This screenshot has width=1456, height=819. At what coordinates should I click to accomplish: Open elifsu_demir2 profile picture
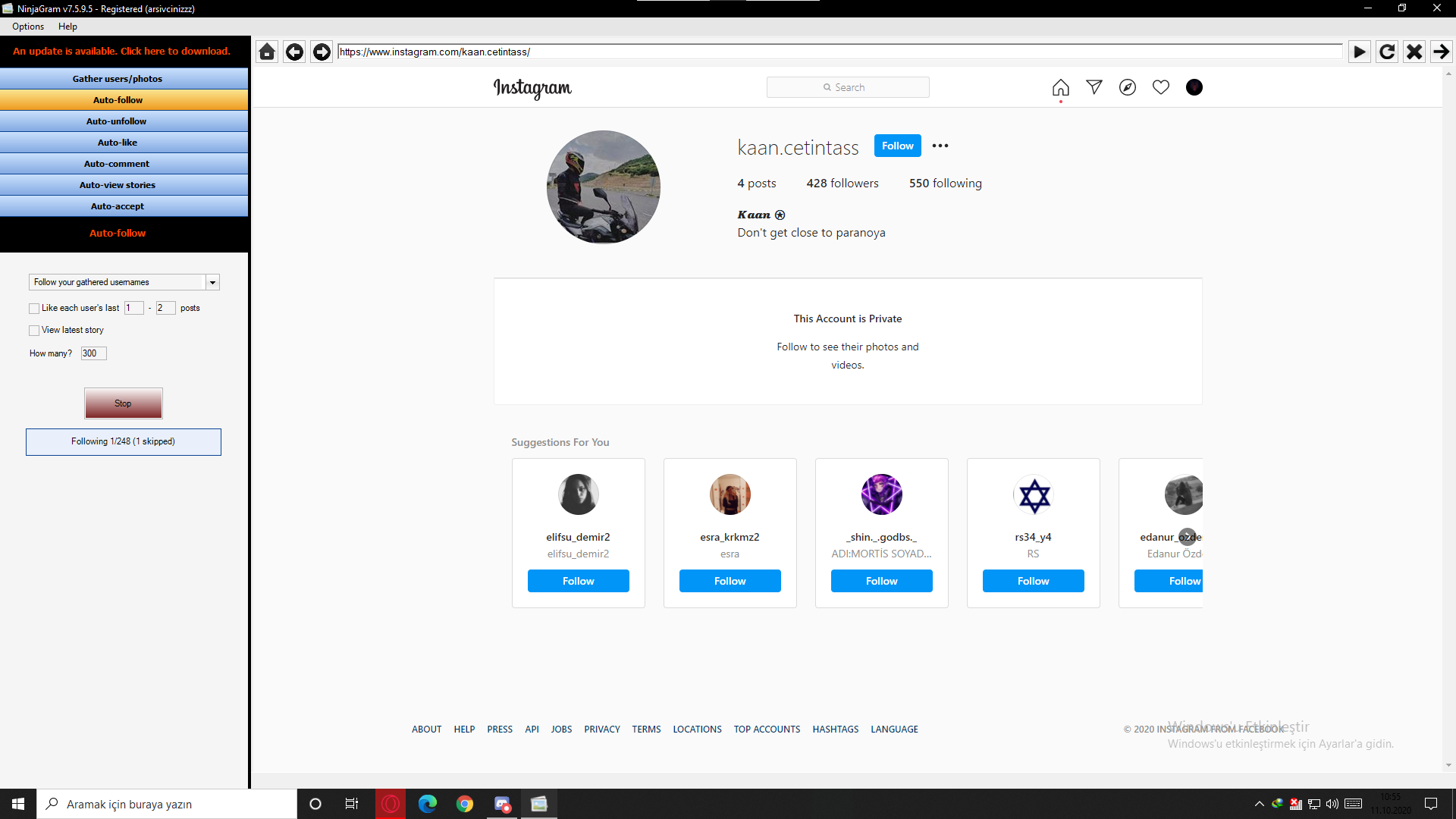point(578,494)
